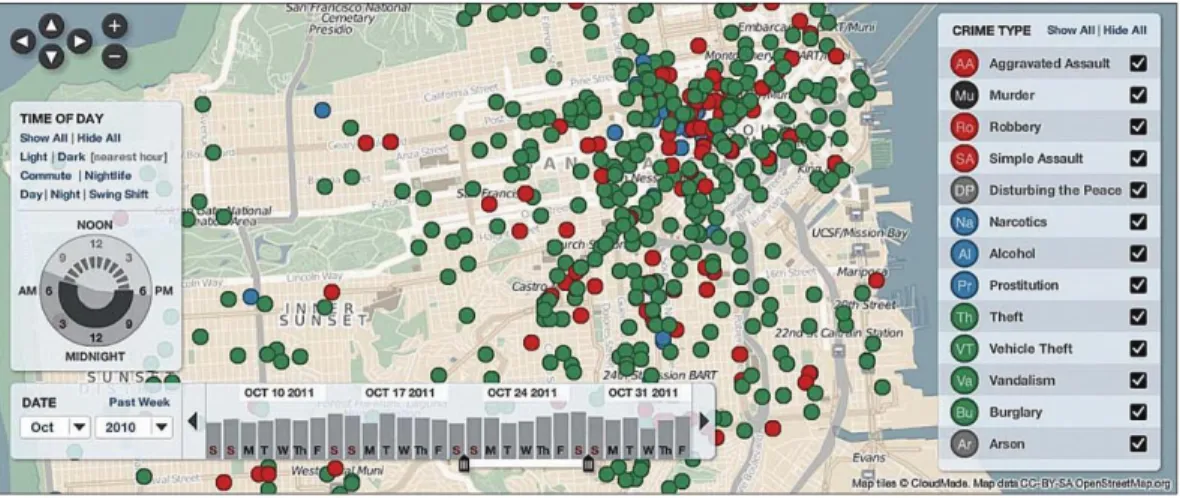Click the Alcohol Al icon
Image resolution: width=1180 pixels, height=498 pixels.
coord(964,254)
